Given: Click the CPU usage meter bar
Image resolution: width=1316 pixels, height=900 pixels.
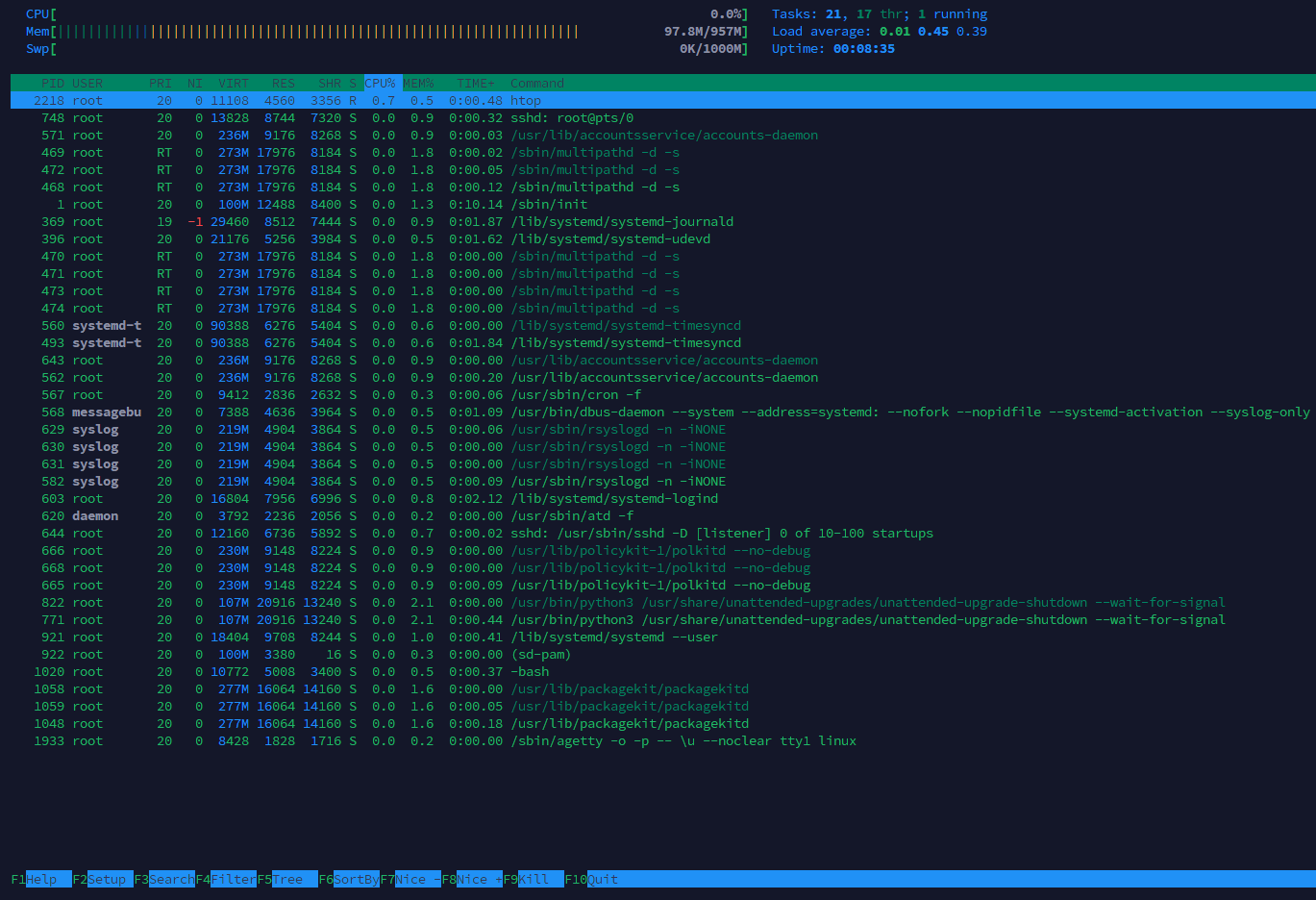Looking at the screenshot, I should tap(387, 13).
